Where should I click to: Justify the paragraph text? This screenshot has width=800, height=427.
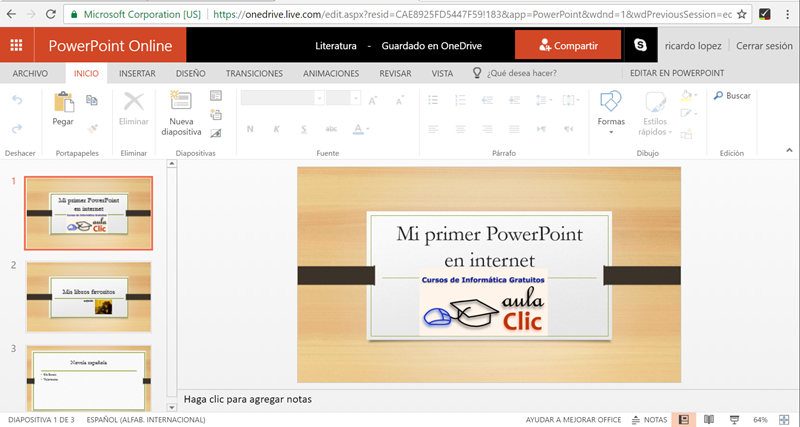(x=514, y=129)
